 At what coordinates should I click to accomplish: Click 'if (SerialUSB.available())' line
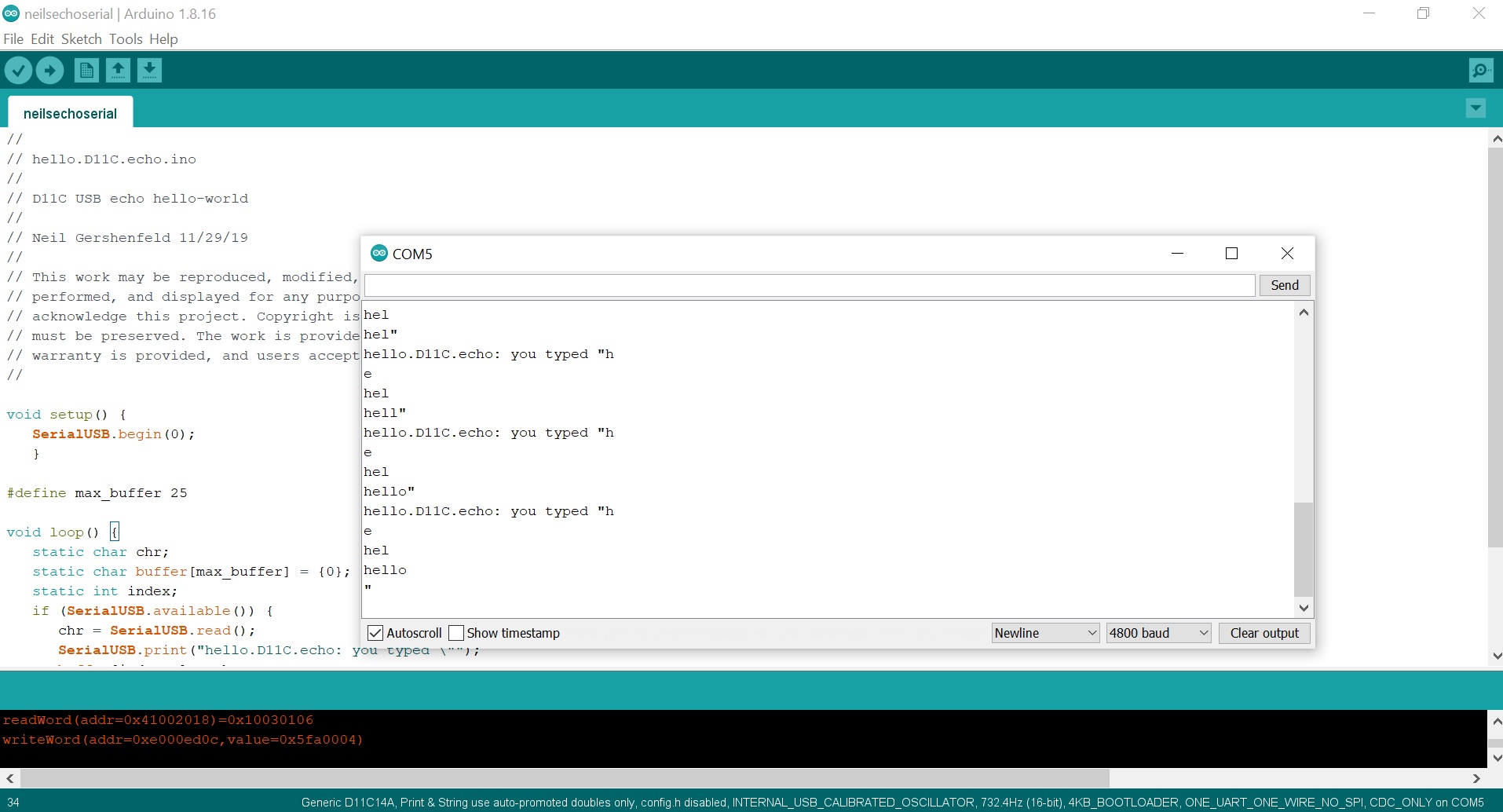[x=152, y=611]
